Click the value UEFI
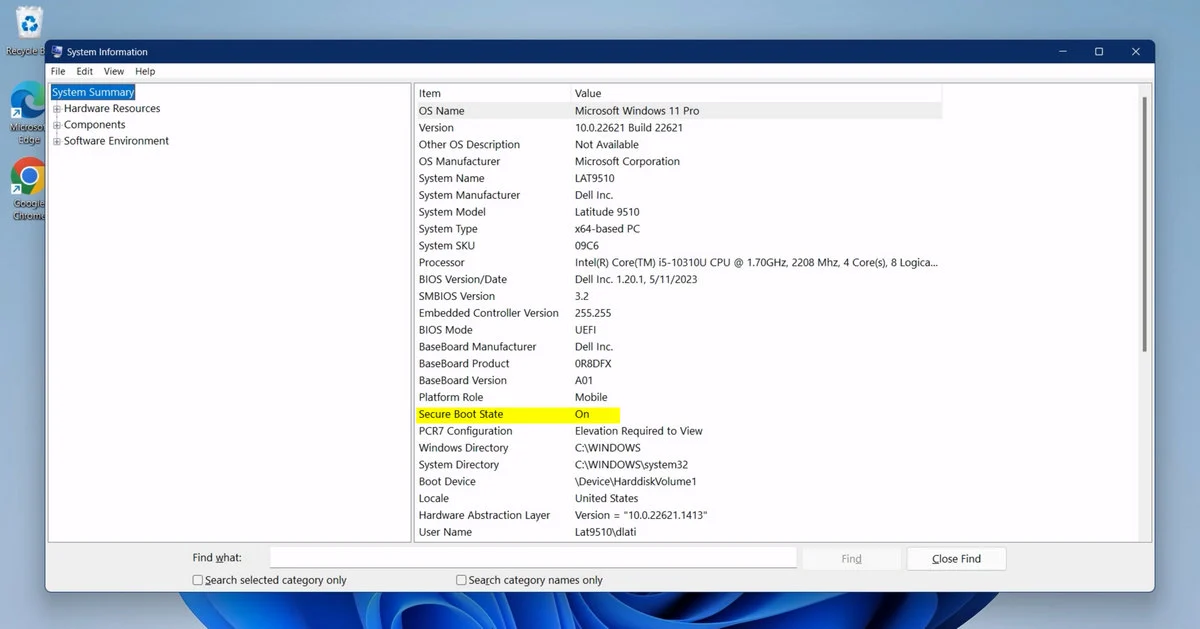This screenshot has height=629, width=1200. pyautogui.click(x=587, y=330)
